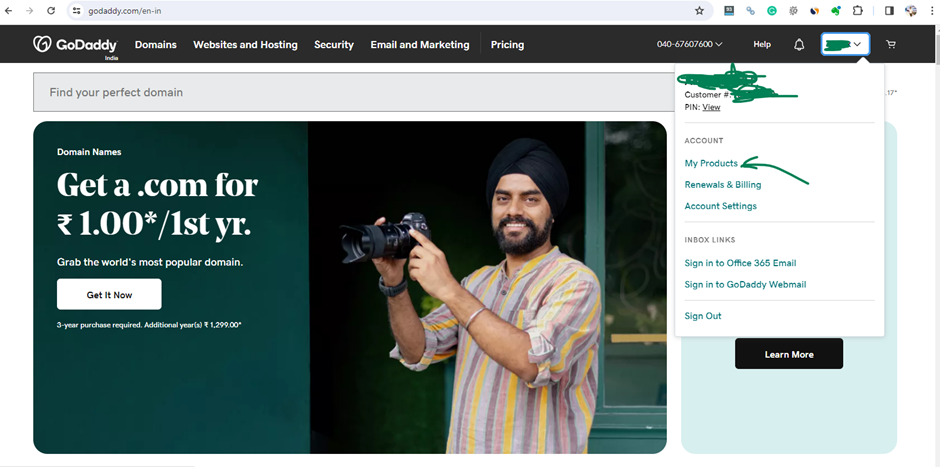View the account PIN
This screenshot has width=940, height=467.
click(711, 107)
